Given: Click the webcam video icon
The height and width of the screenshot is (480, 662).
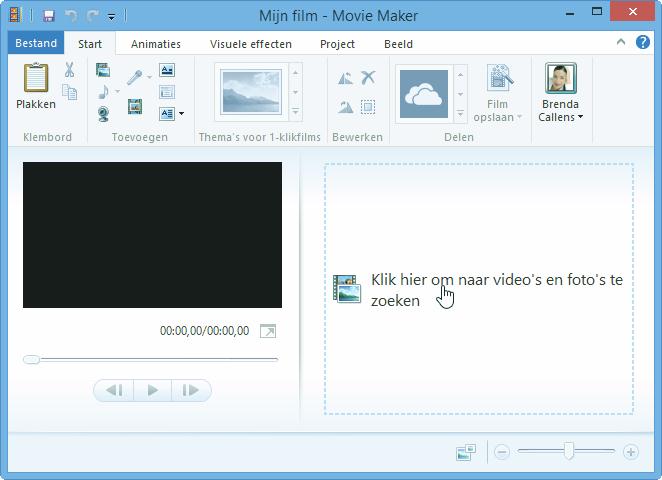Looking at the screenshot, I should [103, 114].
